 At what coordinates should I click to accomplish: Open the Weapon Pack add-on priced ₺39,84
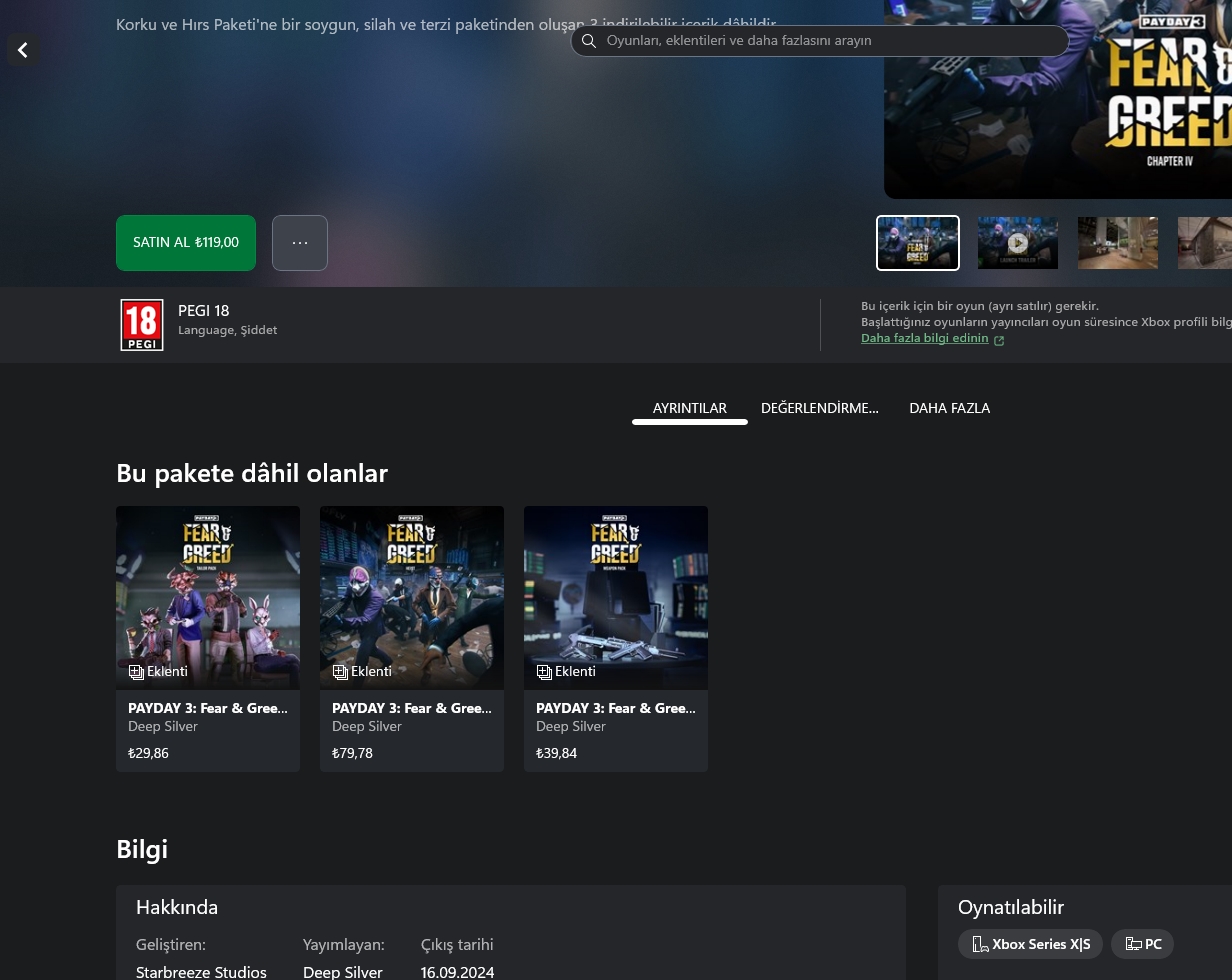(x=616, y=639)
